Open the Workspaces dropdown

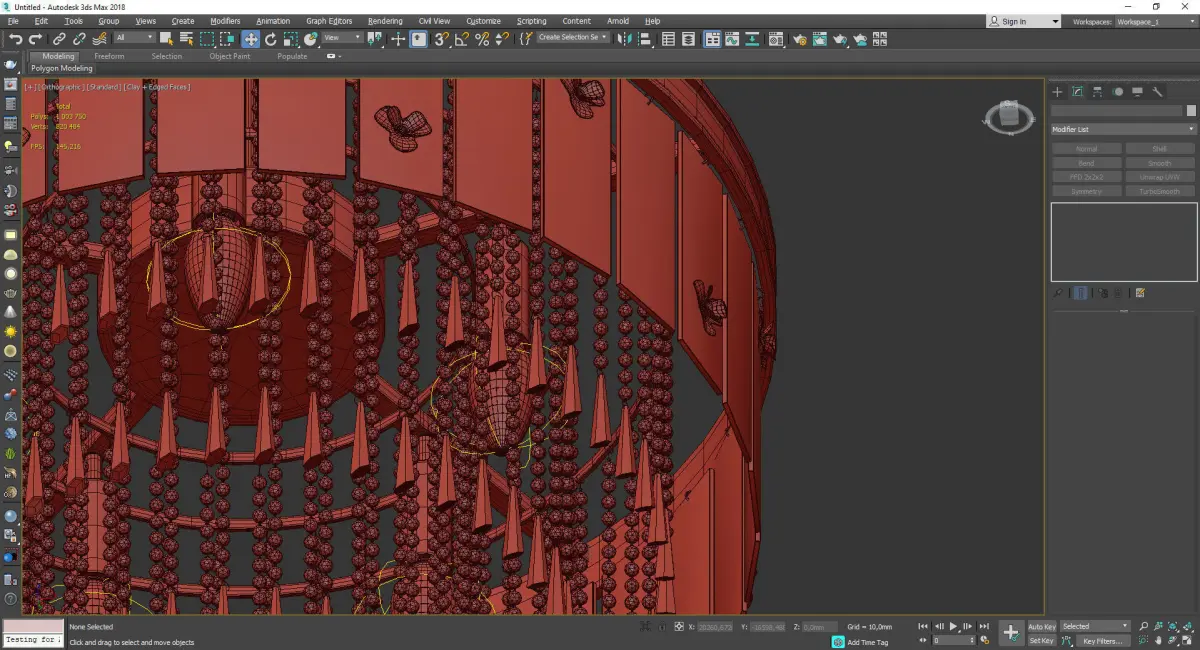tap(1155, 21)
